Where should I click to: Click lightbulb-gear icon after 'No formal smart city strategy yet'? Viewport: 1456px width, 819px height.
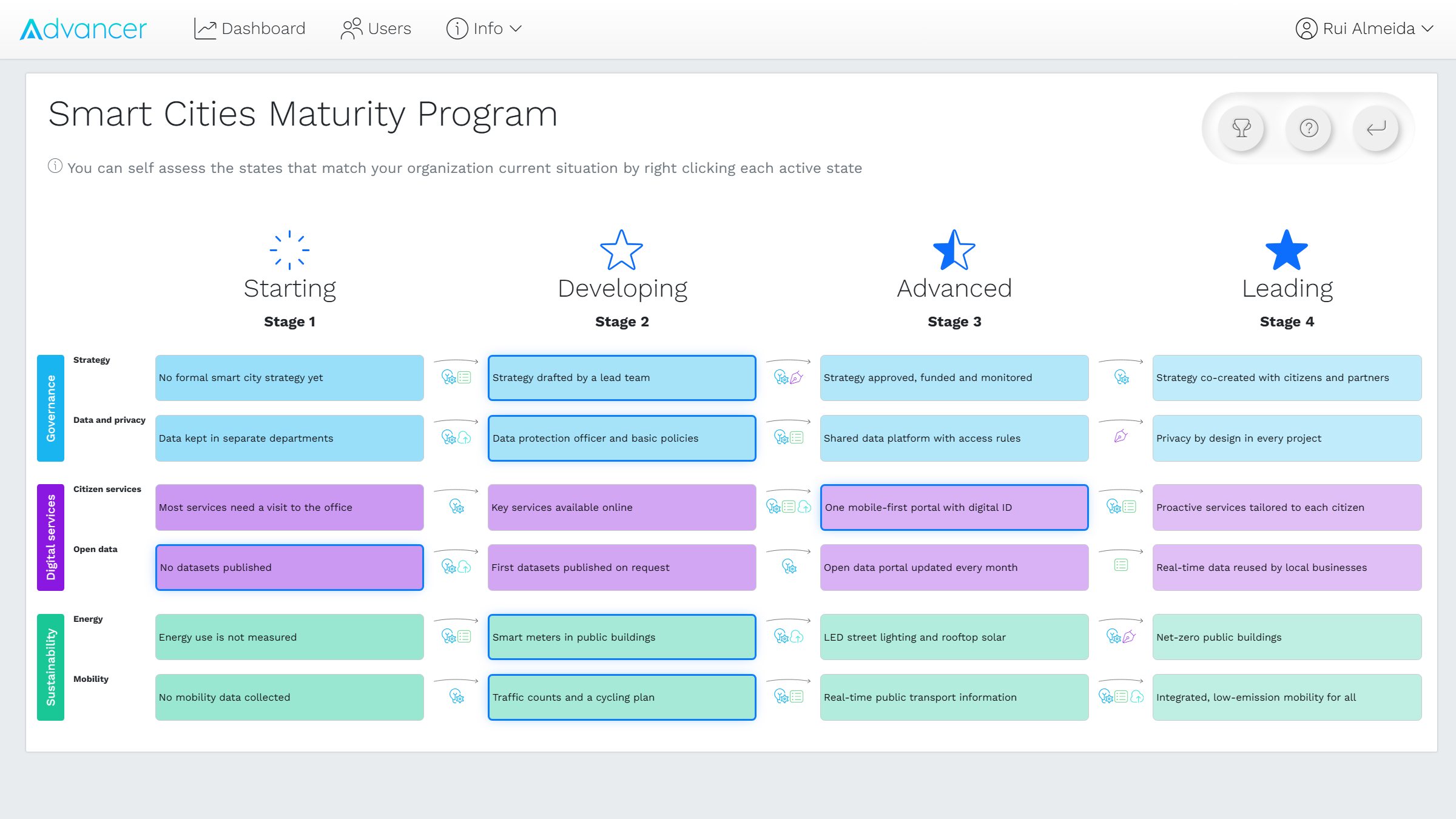pos(448,377)
